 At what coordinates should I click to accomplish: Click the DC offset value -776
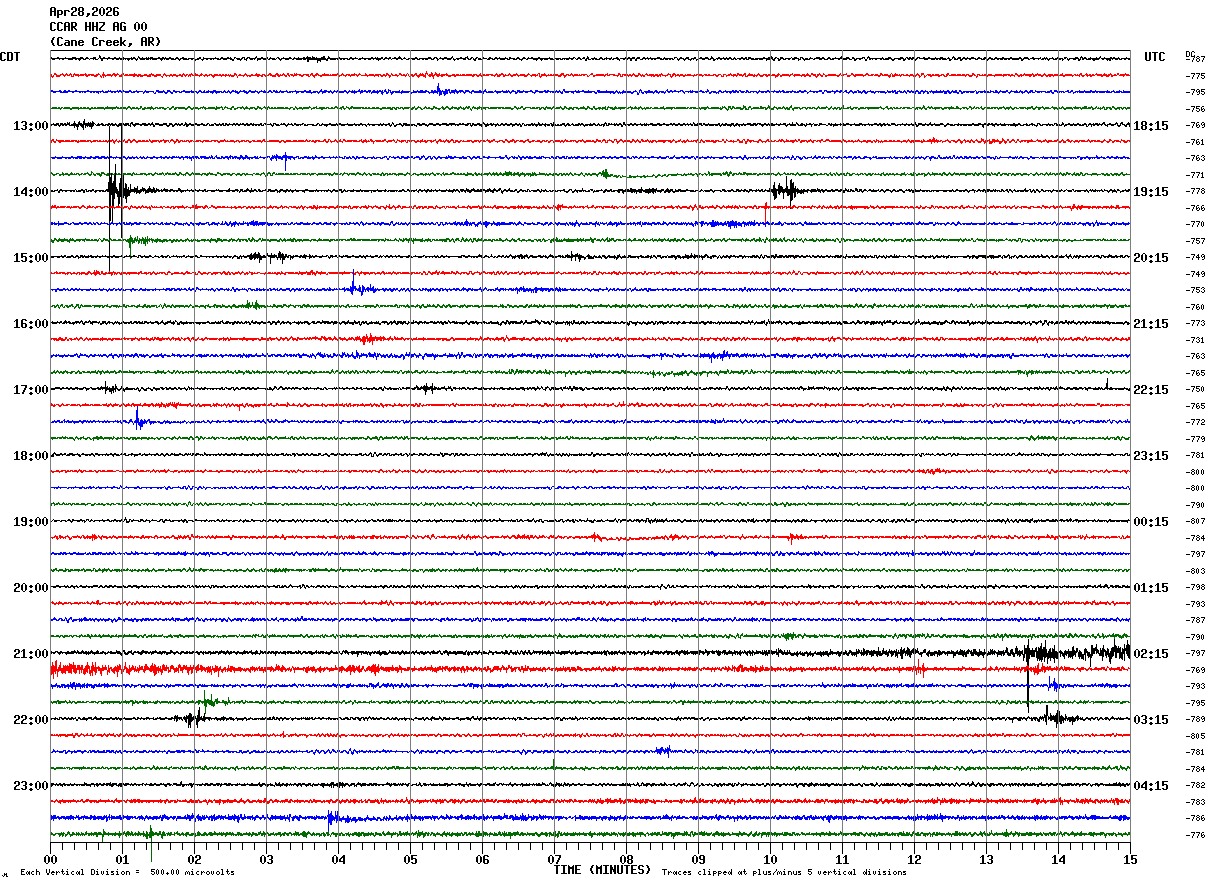point(1195,835)
